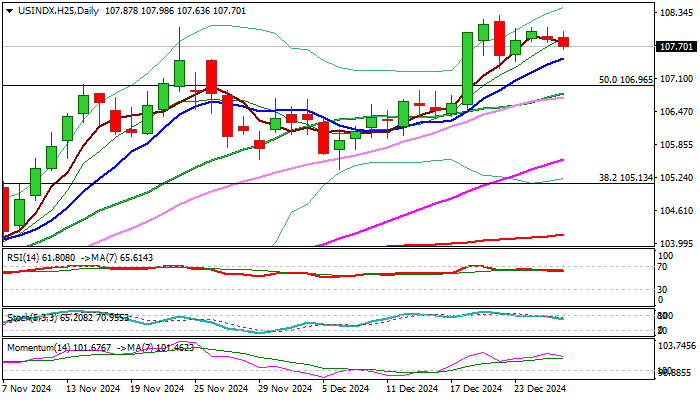This screenshot has width=700, height=400.
Task: Click the Momentum(14) indicator label
Action: tap(38, 347)
